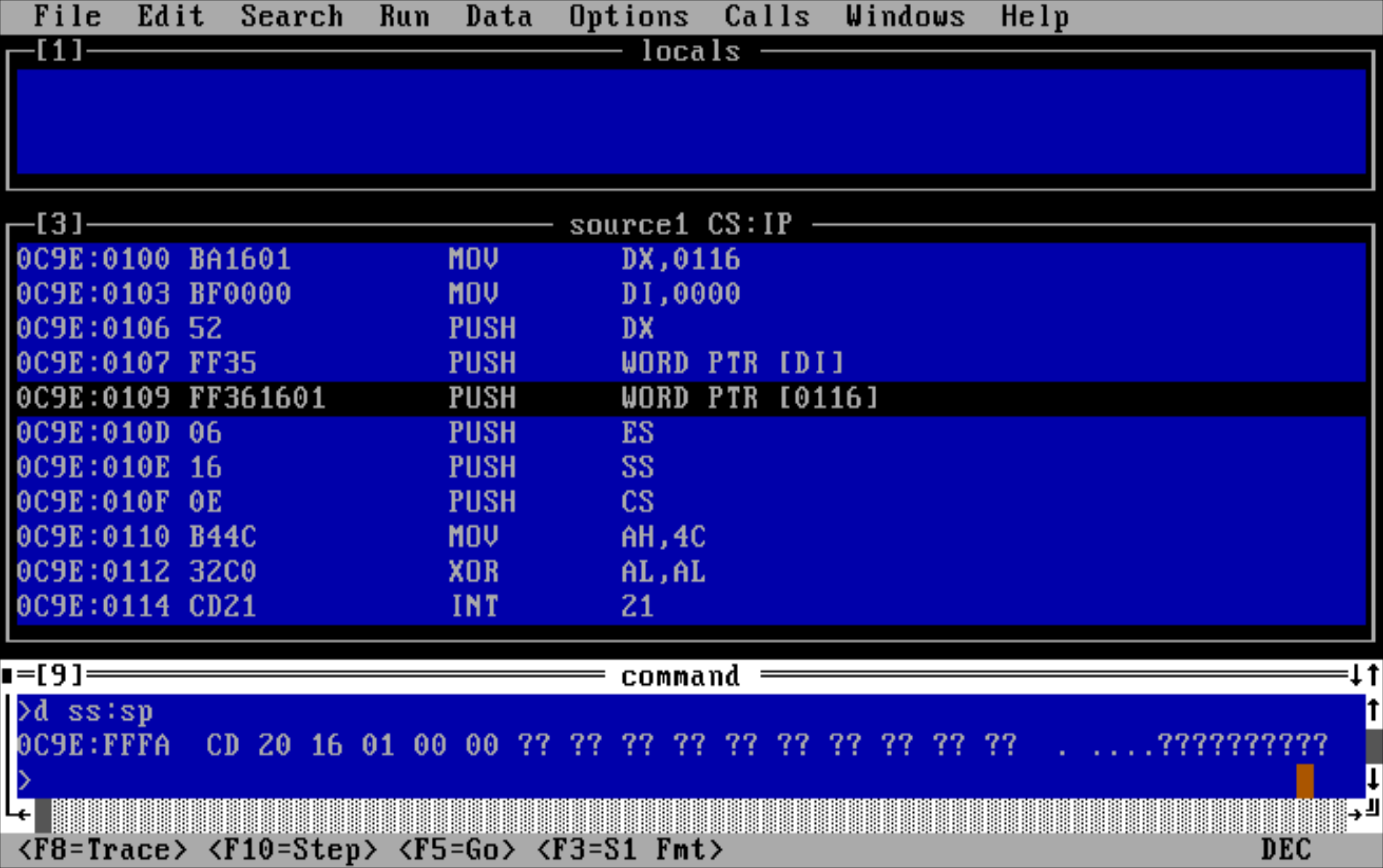Click the F5=Go button

[456, 849]
